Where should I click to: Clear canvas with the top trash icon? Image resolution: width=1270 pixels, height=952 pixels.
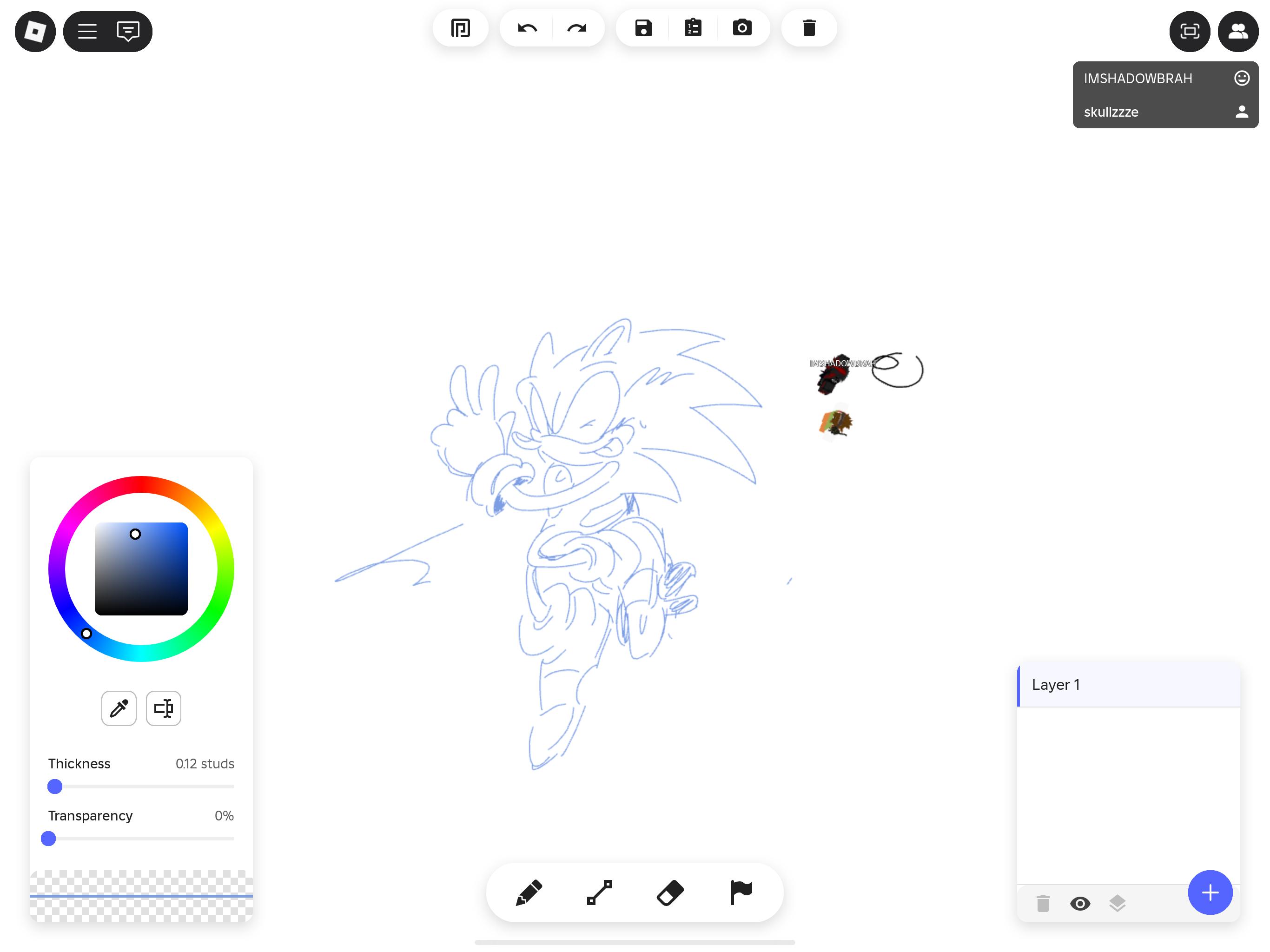coord(809,28)
